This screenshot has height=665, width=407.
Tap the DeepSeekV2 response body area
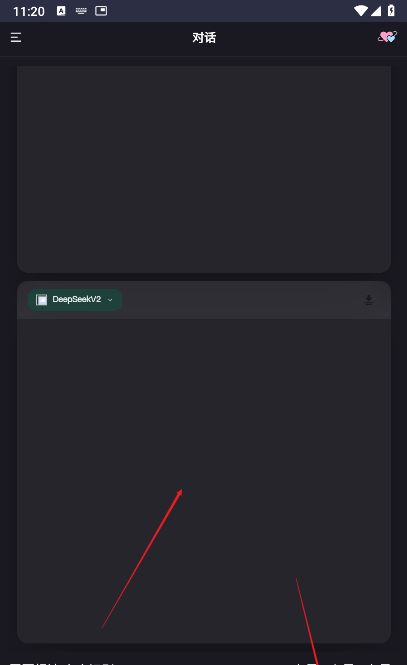click(204, 481)
